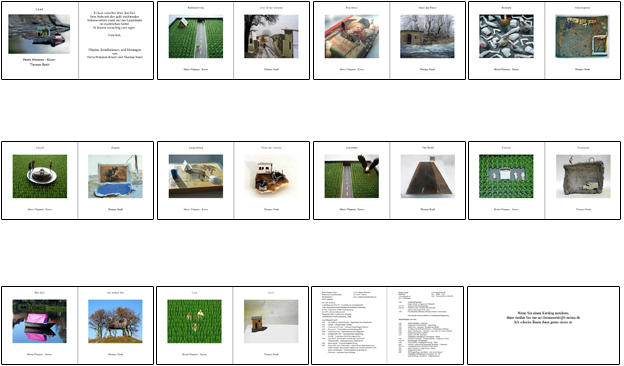Click the last page with catalog order text
624x366 pixels.
tap(543, 325)
